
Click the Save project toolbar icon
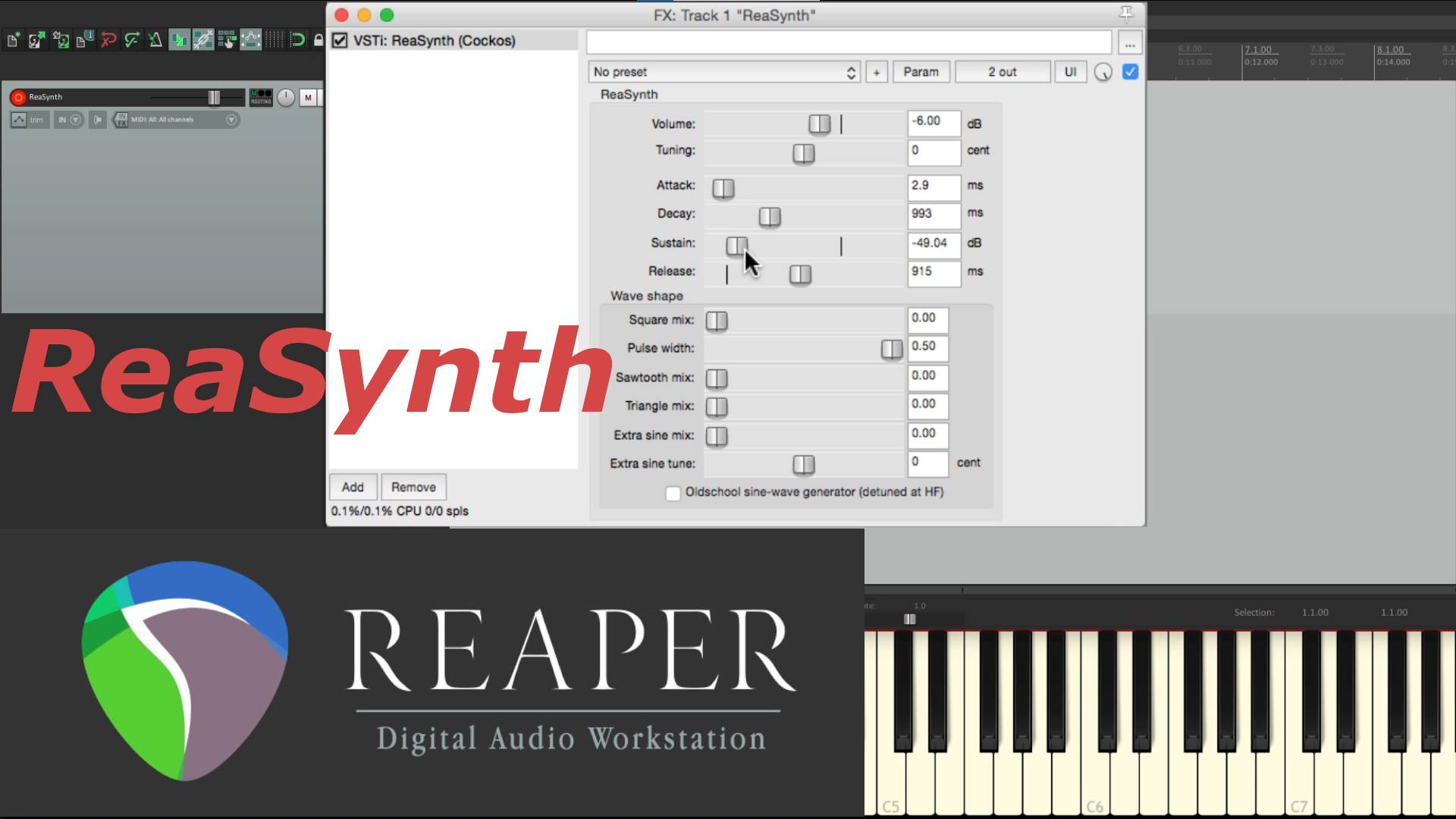(61, 39)
